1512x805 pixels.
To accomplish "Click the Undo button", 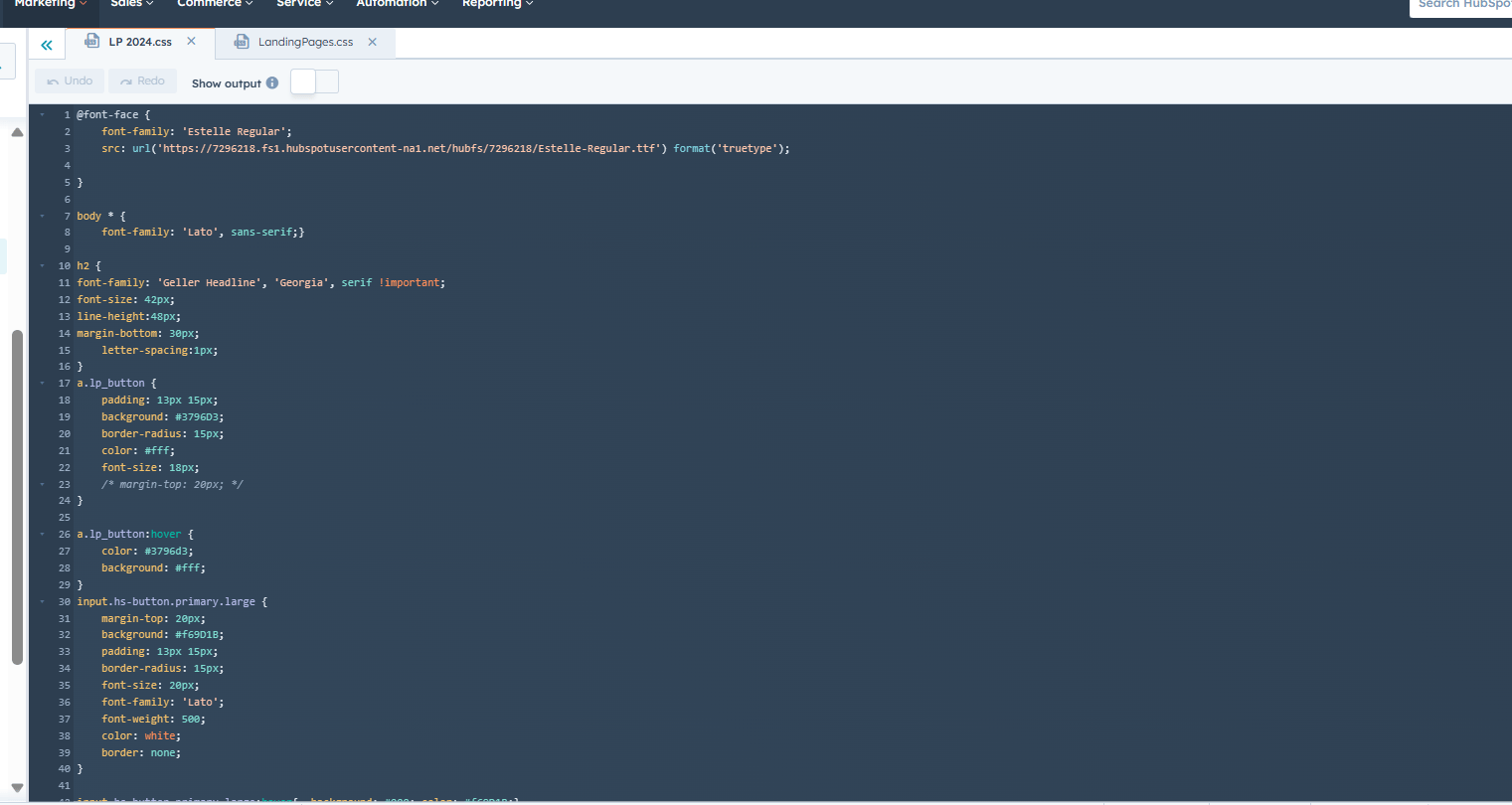I will (70, 81).
